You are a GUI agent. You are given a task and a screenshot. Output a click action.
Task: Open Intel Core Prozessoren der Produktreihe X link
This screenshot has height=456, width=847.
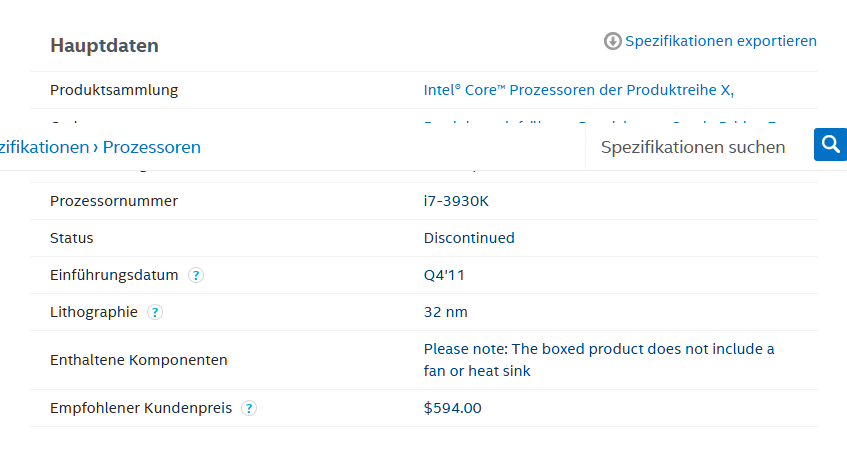pos(578,90)
